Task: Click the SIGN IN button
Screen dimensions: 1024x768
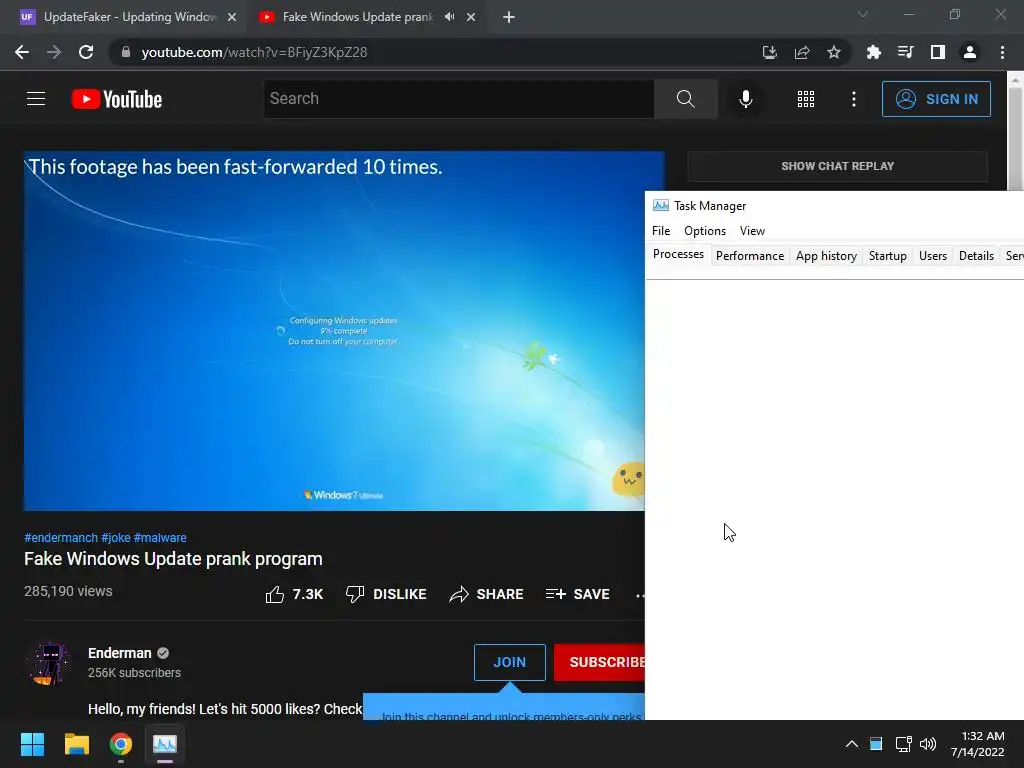Action: click(936, 99)
